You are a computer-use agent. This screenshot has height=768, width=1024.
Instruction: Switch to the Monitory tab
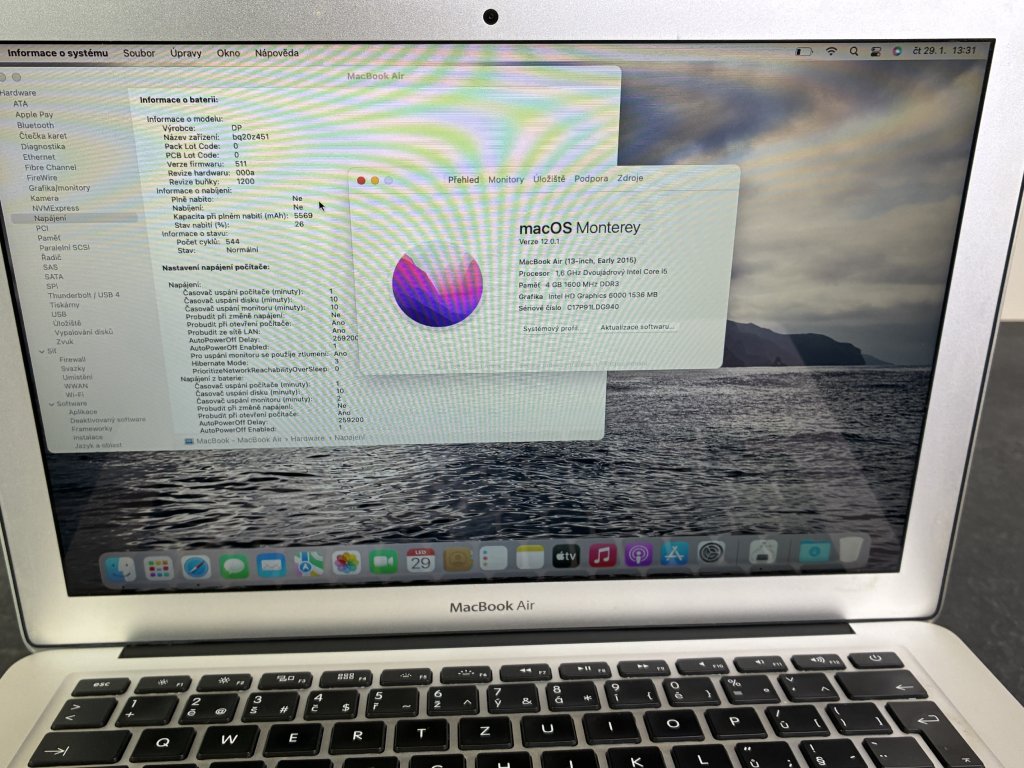[x=505, y=179]
